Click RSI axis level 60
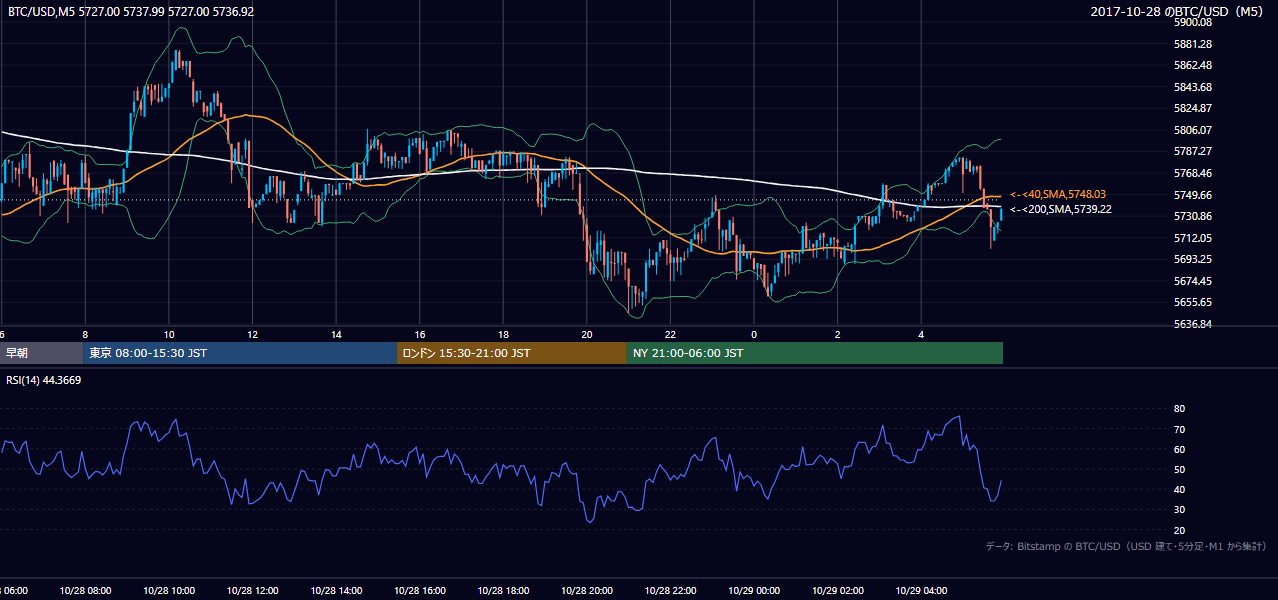 [1179, 449]
